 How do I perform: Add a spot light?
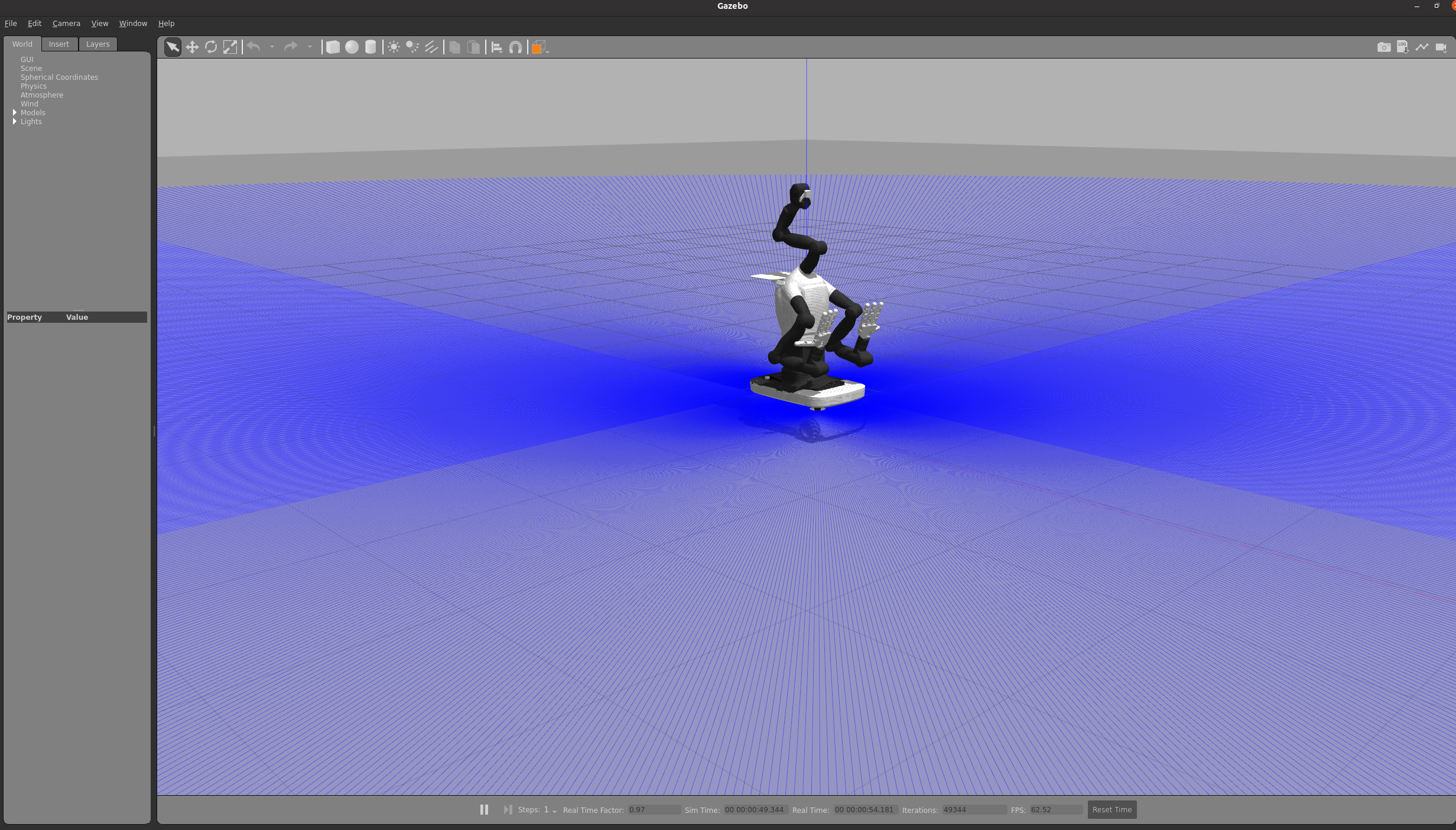pyautogui.click(x=412, y=47)
